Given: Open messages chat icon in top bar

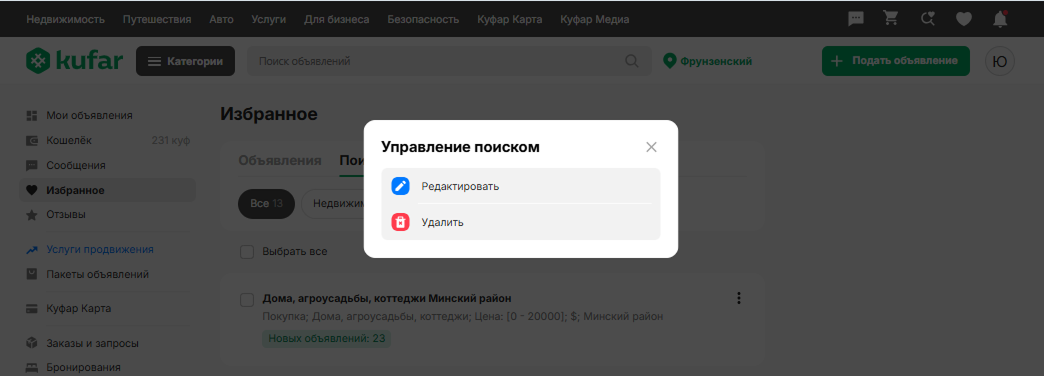Looking at the screenshot, I should (856, 19).
